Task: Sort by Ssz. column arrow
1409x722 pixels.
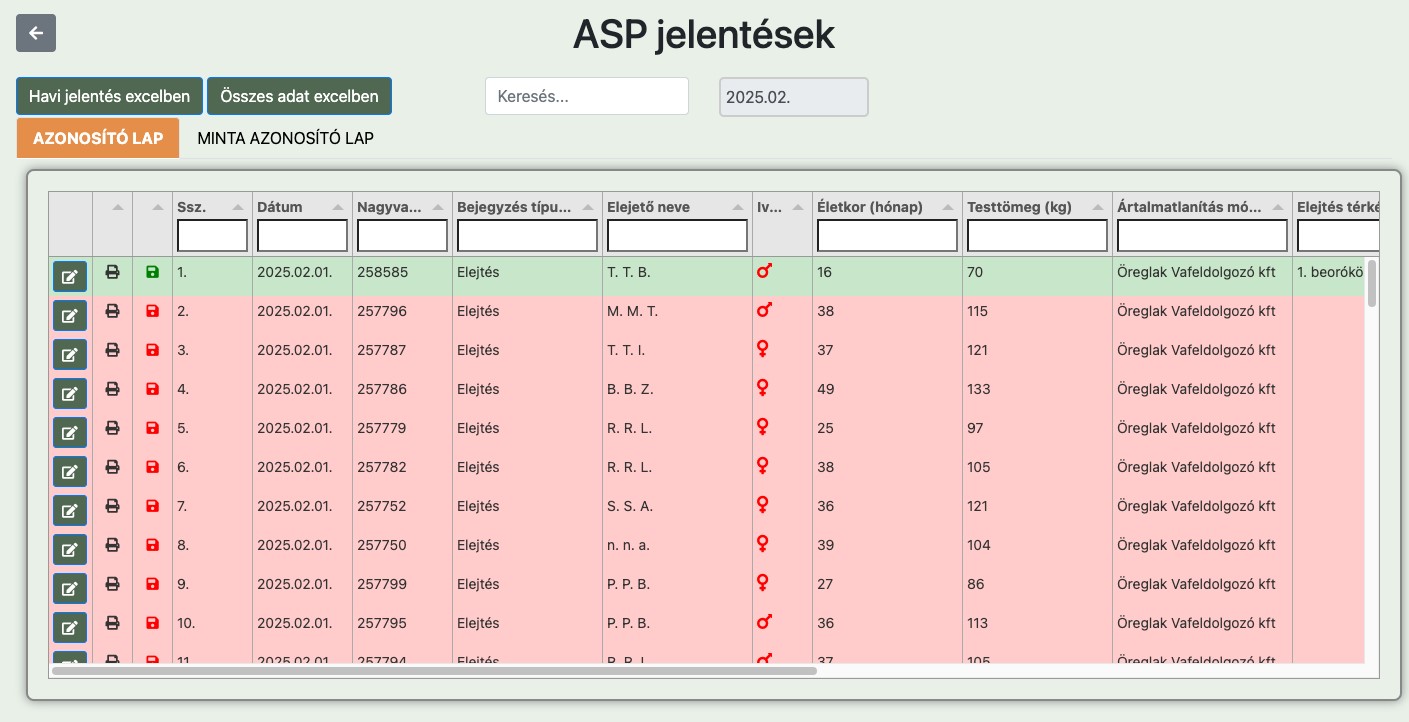Action: coord(237,207)
